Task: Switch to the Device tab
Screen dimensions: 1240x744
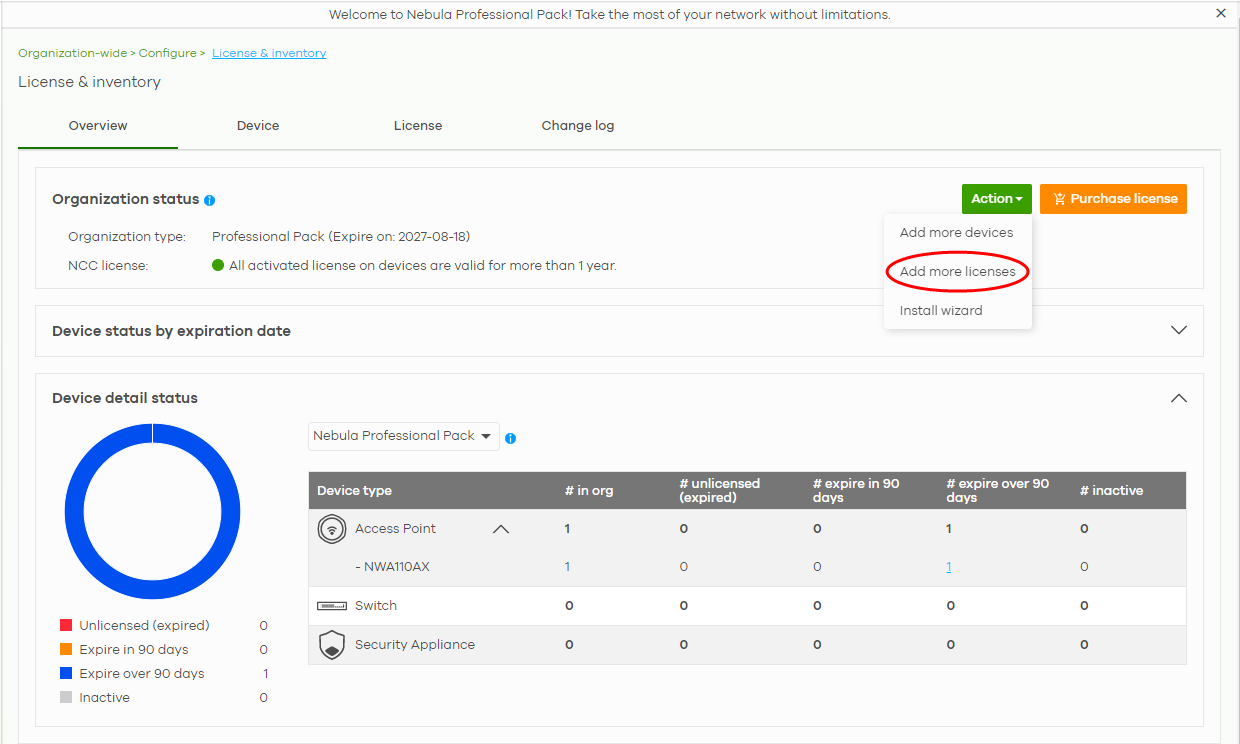Action: tap(258, 126)
